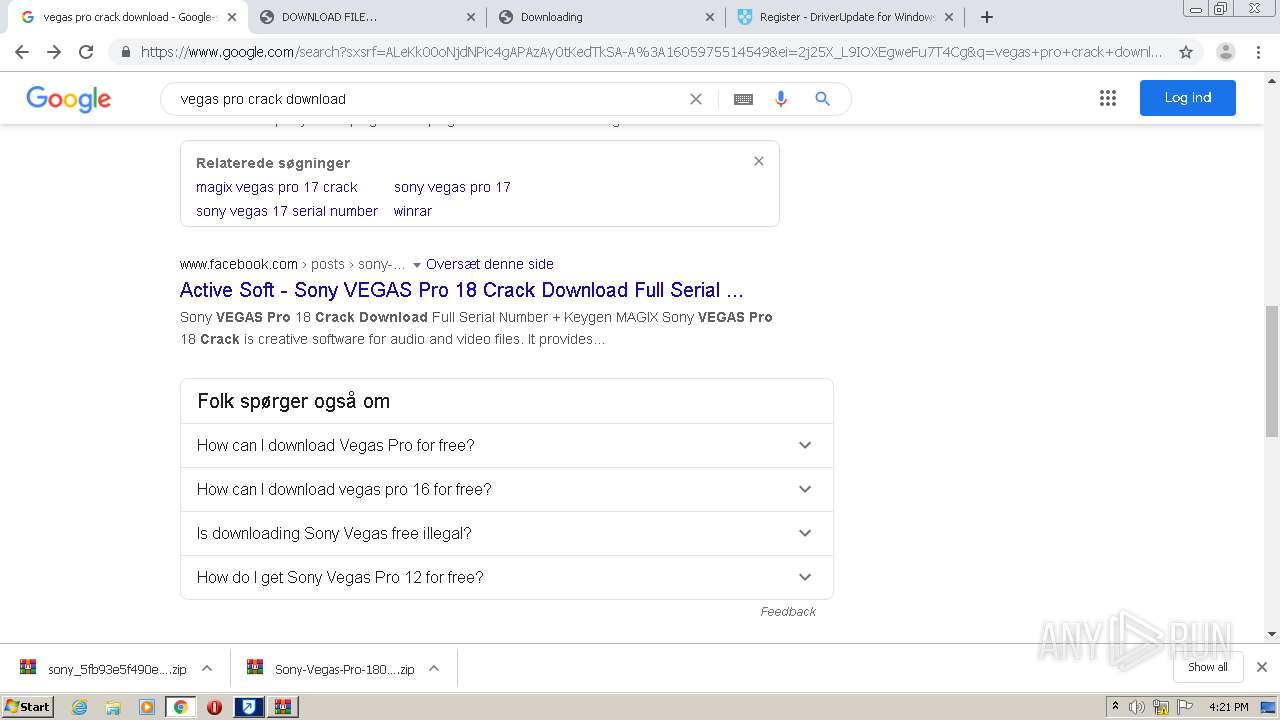
Task: Open Chrome's three-dot menu
Action: [x=1258, y=52]
